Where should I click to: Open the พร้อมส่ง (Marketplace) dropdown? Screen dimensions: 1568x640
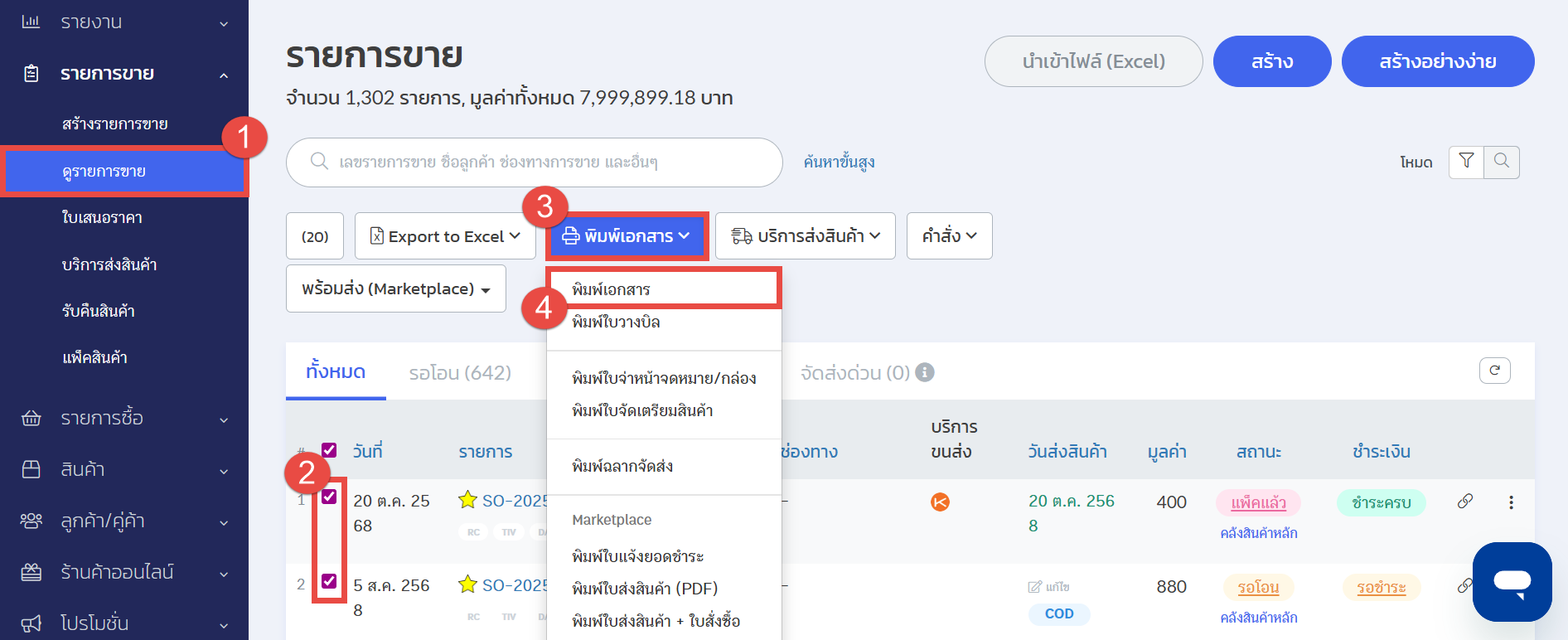coord(395,289)
